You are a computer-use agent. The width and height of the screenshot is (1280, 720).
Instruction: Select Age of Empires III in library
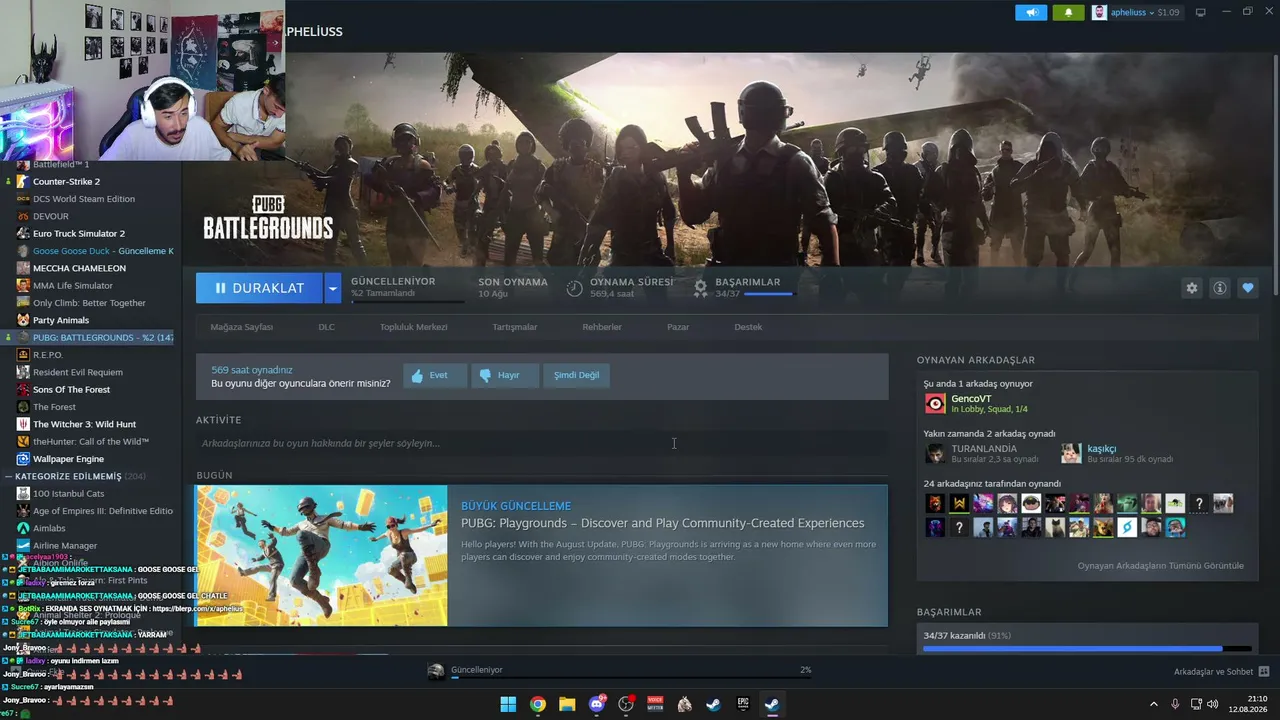(103, 511)
